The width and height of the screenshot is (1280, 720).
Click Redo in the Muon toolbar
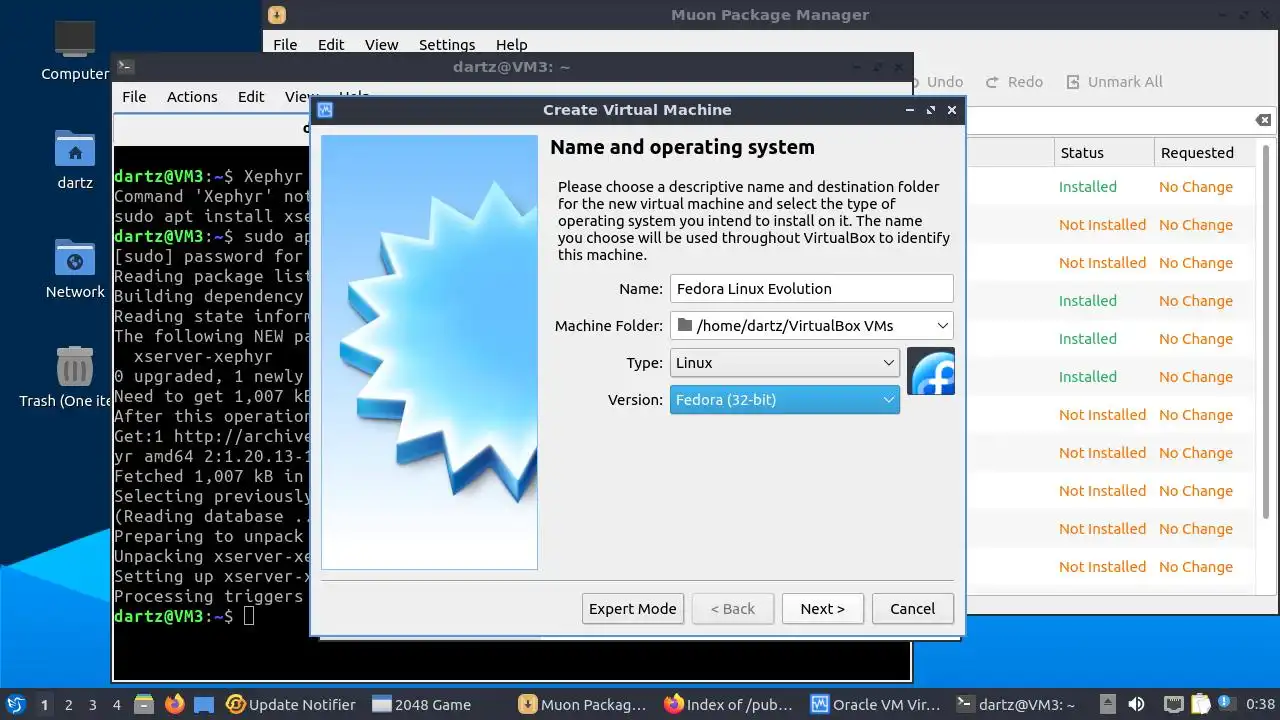(1014, 82)
